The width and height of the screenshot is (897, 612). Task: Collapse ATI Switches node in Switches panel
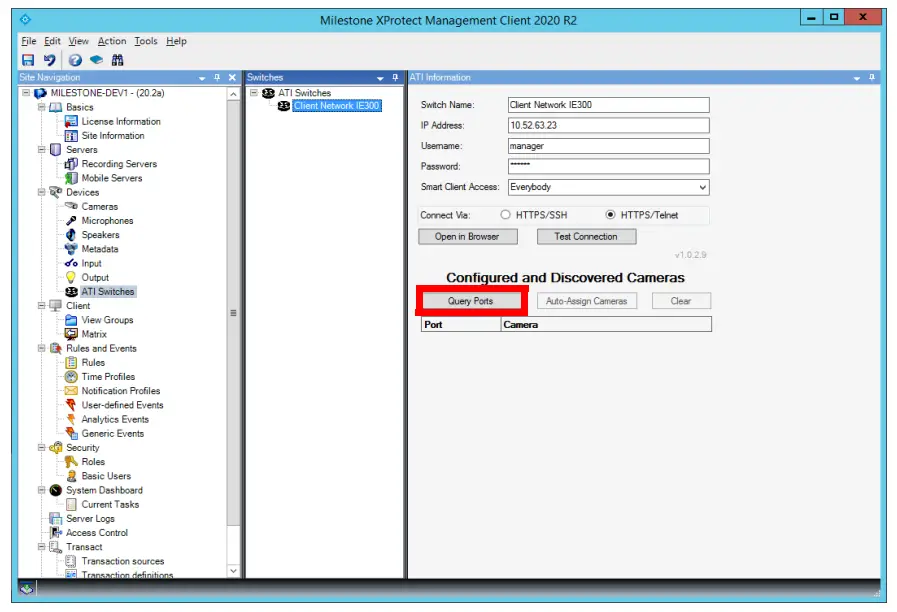254,93
